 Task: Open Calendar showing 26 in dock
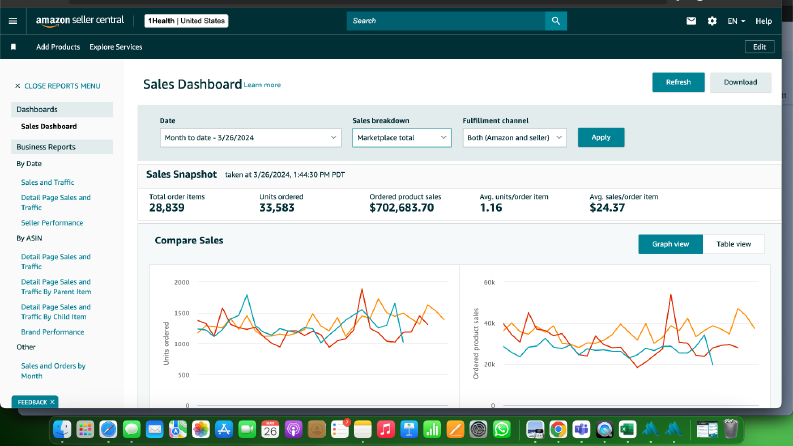pos(270,429)
